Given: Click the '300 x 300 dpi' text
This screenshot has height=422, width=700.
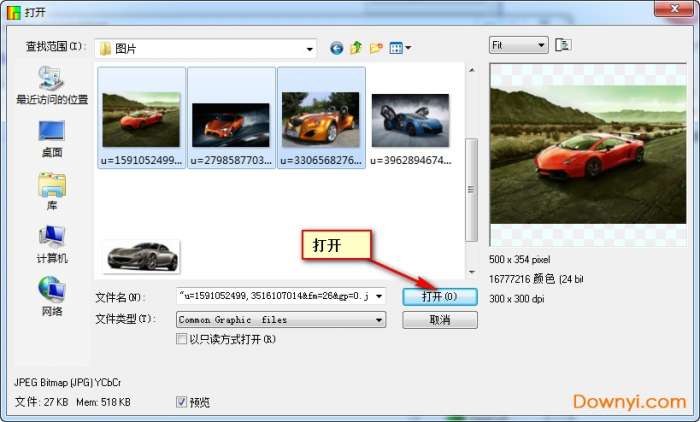Looking at the screenshot, I should 517,299.
